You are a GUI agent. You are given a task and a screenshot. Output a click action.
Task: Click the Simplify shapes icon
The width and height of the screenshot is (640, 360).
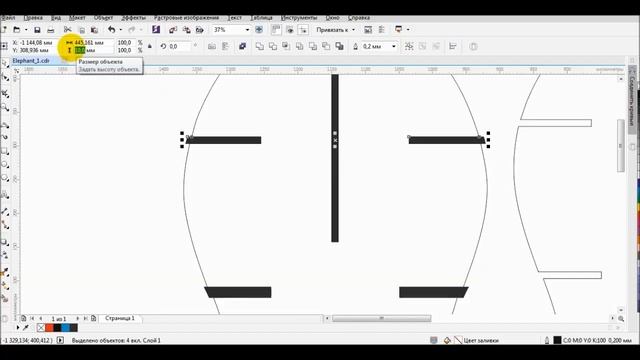click(300, 47)
